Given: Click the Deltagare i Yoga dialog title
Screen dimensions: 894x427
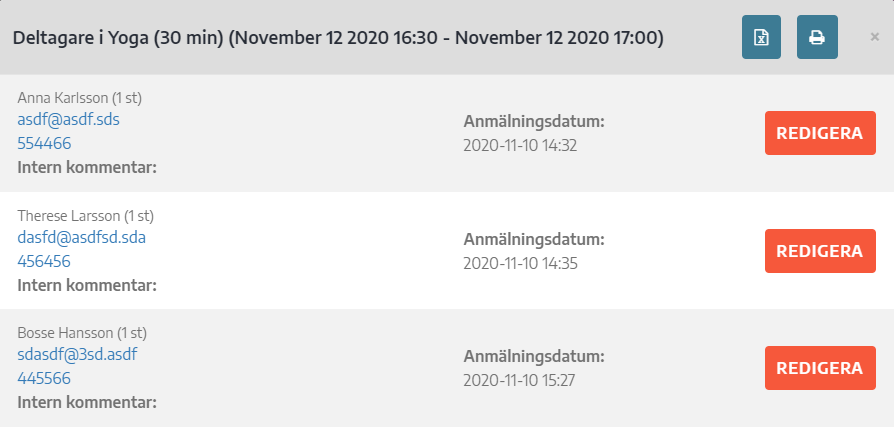Looking at the screenshot, I should click(338, 38).
